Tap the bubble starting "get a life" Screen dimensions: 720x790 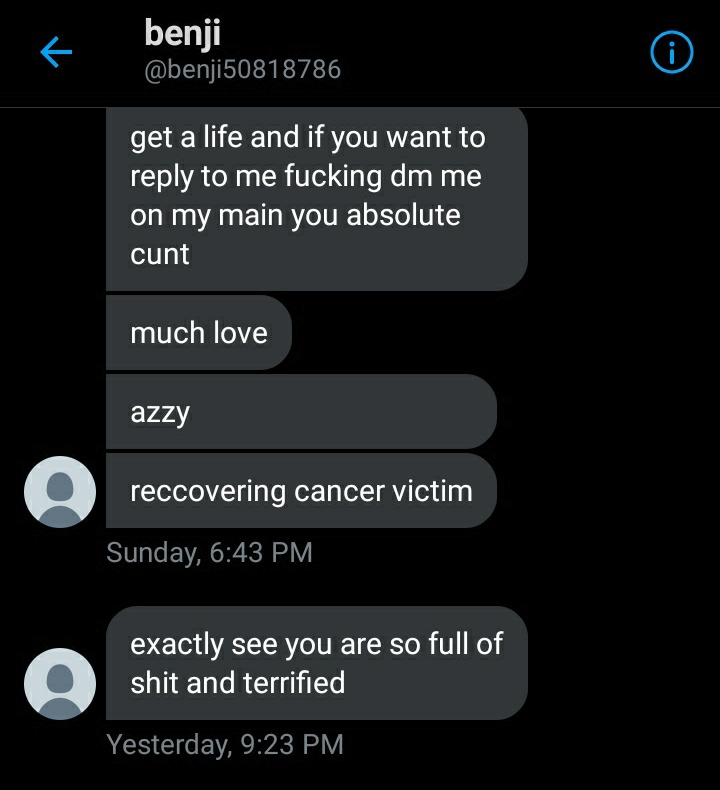317,199
